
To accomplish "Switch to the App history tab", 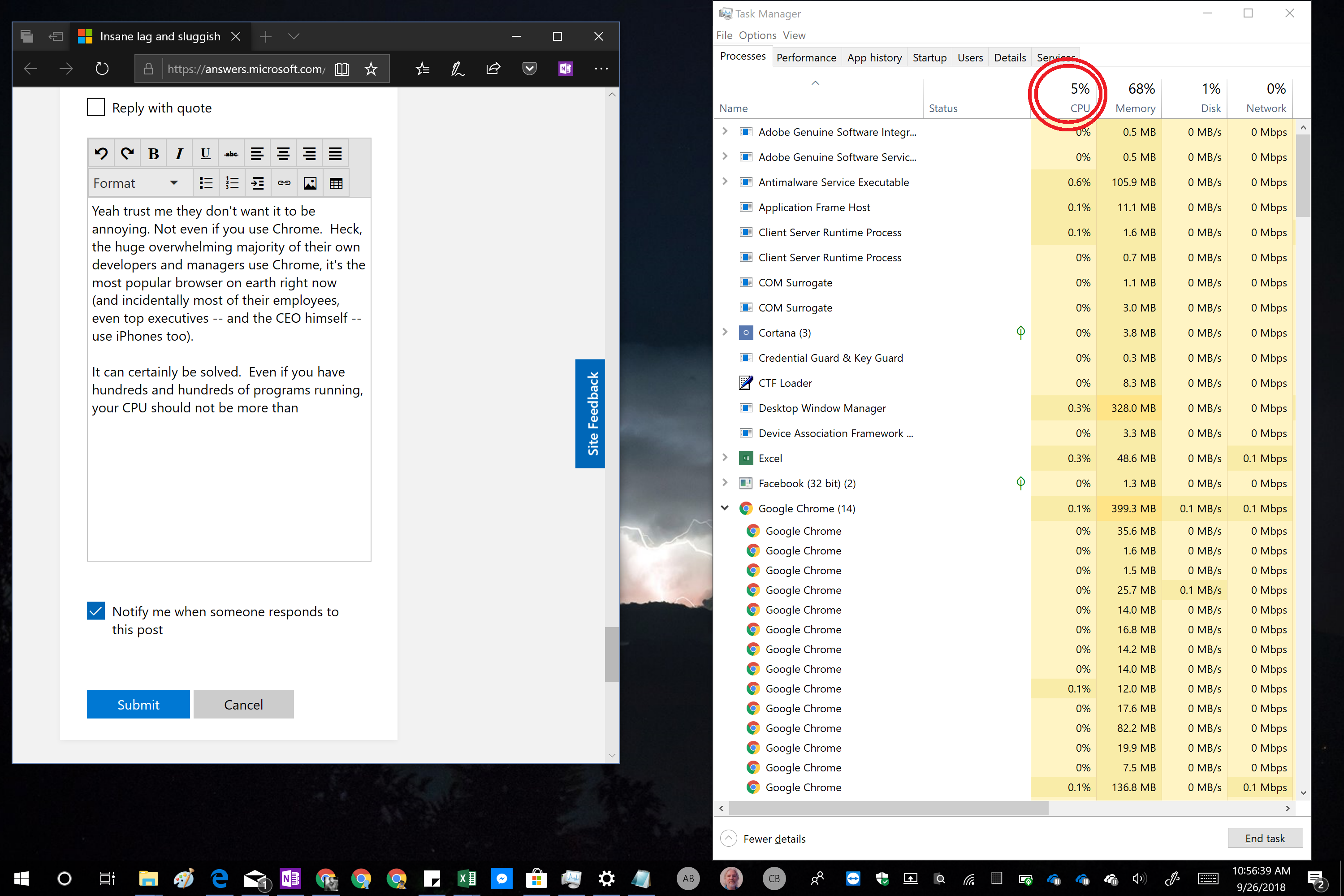I will [874, 58].
